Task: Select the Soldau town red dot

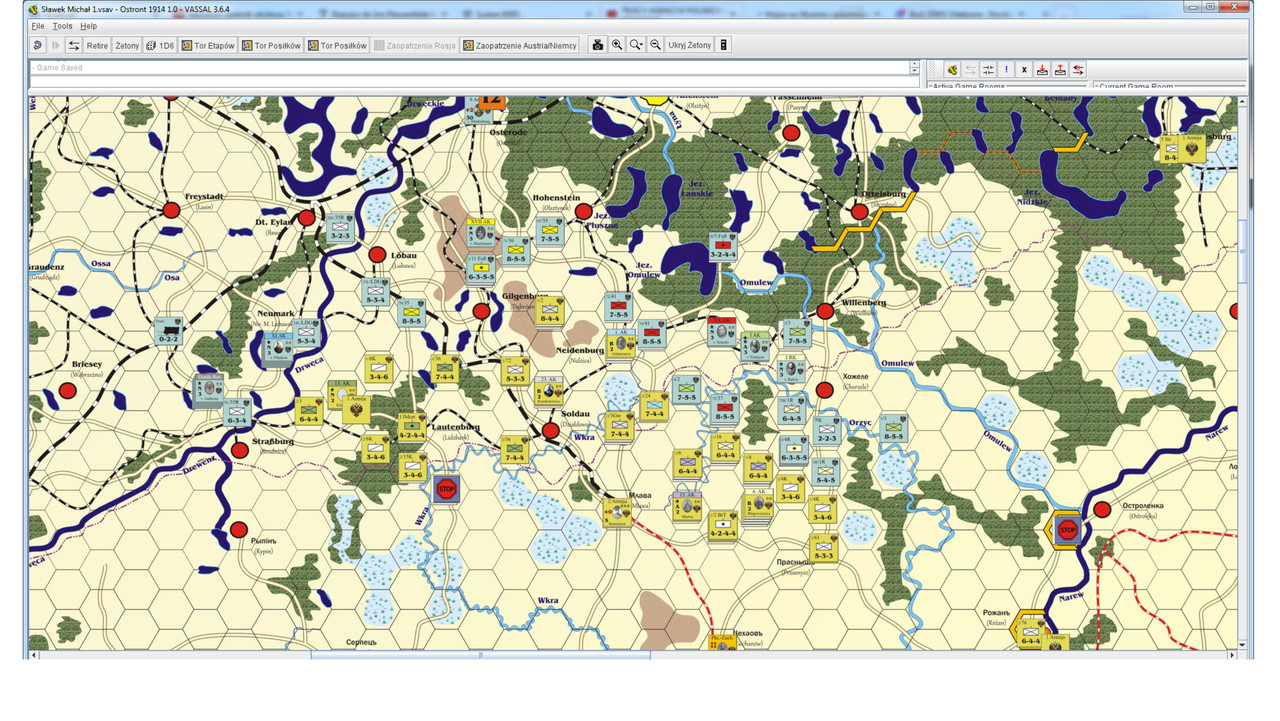Action: click(x=550, y=431)
